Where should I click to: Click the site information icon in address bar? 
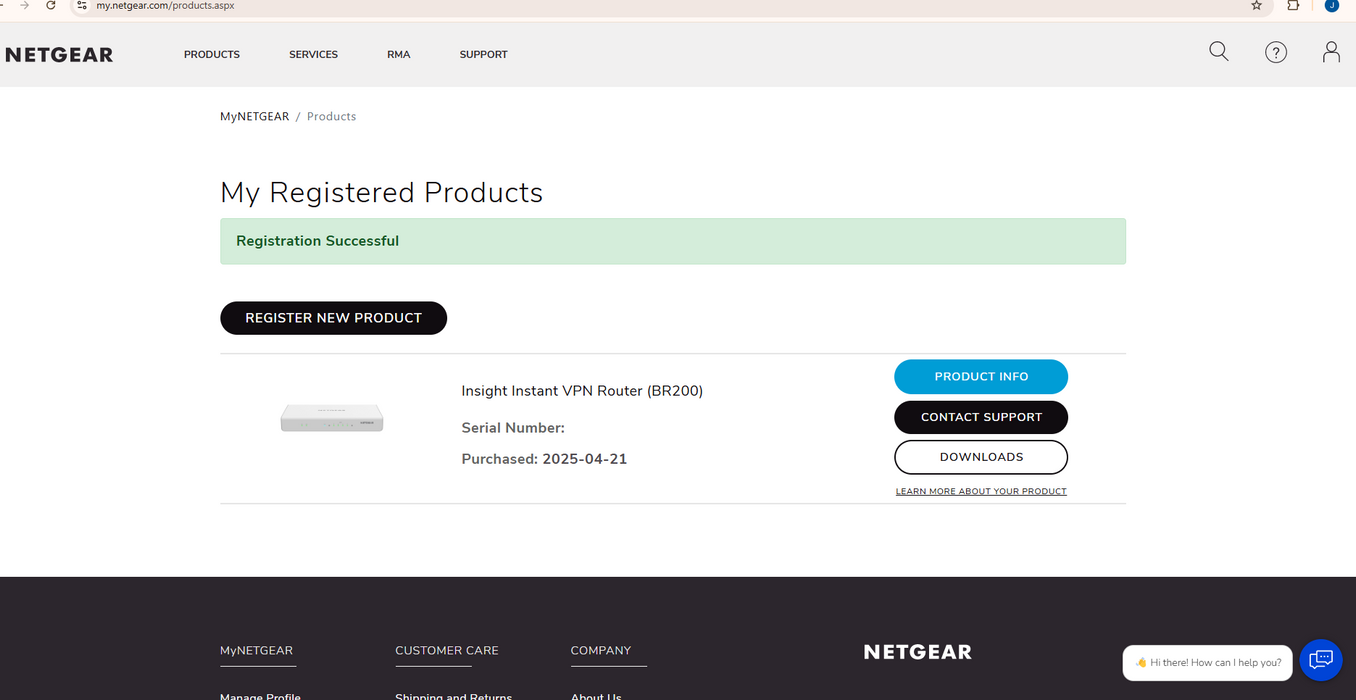click(x=82, y=5)
